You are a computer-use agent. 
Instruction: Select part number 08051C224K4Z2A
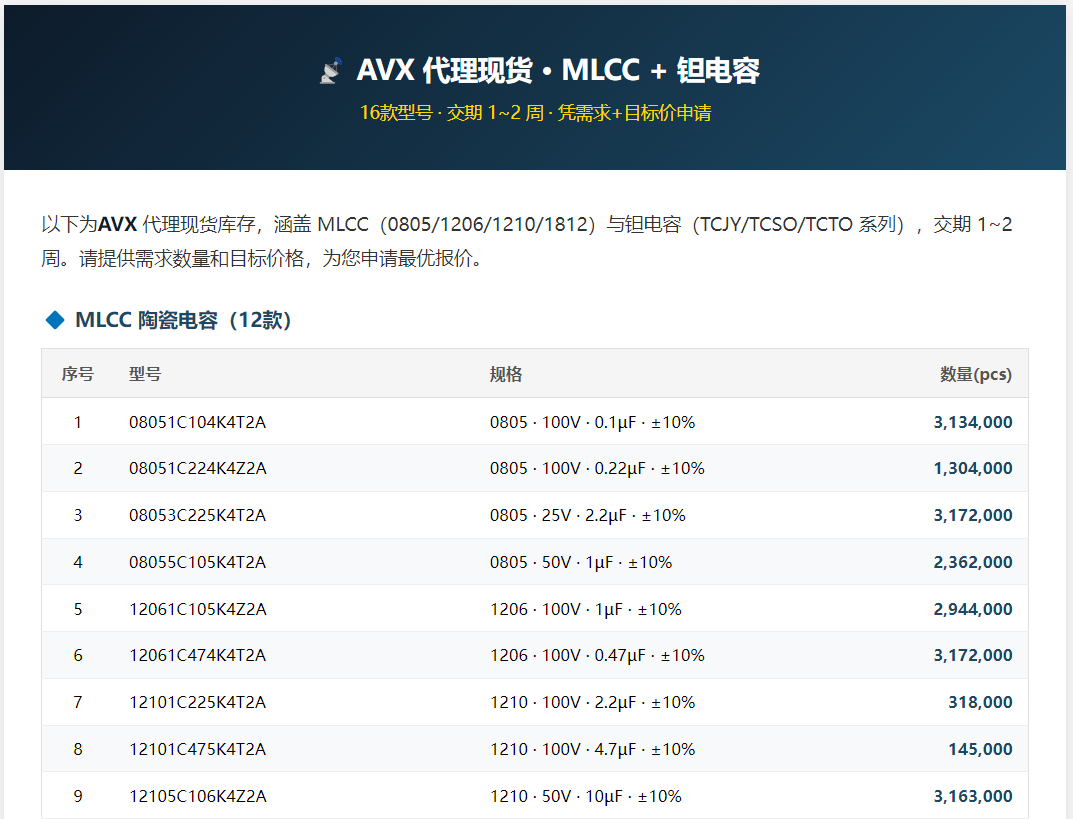tap(198, 468)
